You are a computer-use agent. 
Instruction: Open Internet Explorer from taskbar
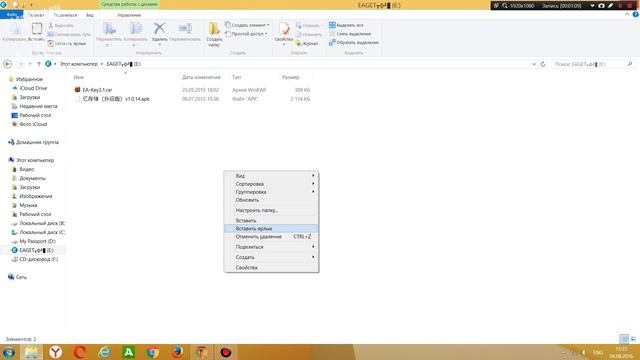pyautogui.click(x=104, y=352)
